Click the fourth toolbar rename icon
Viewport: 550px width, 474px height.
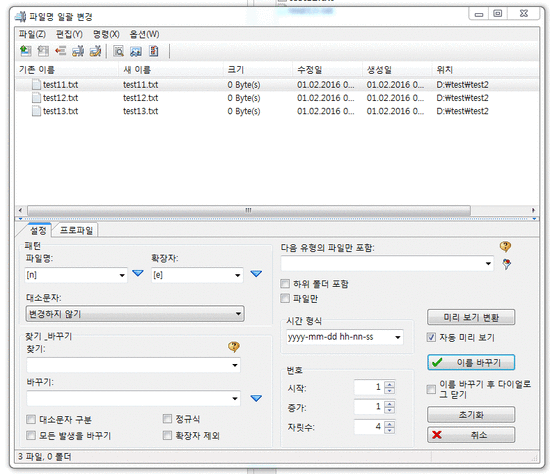(x=78, y=51)
